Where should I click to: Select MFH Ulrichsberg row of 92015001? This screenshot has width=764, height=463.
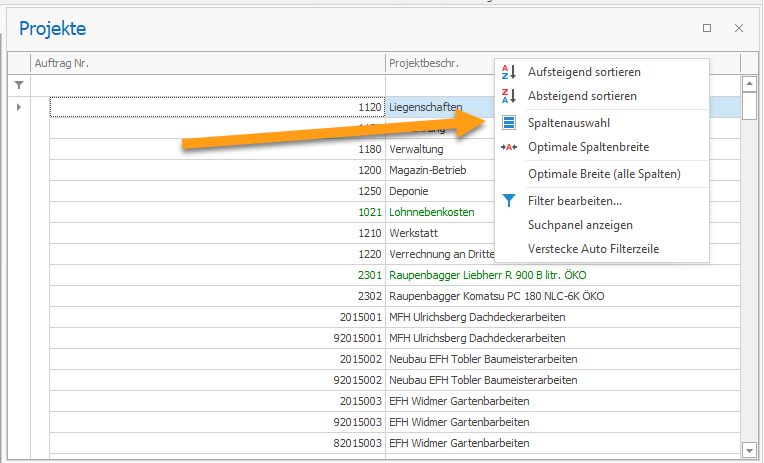[563, 338]
